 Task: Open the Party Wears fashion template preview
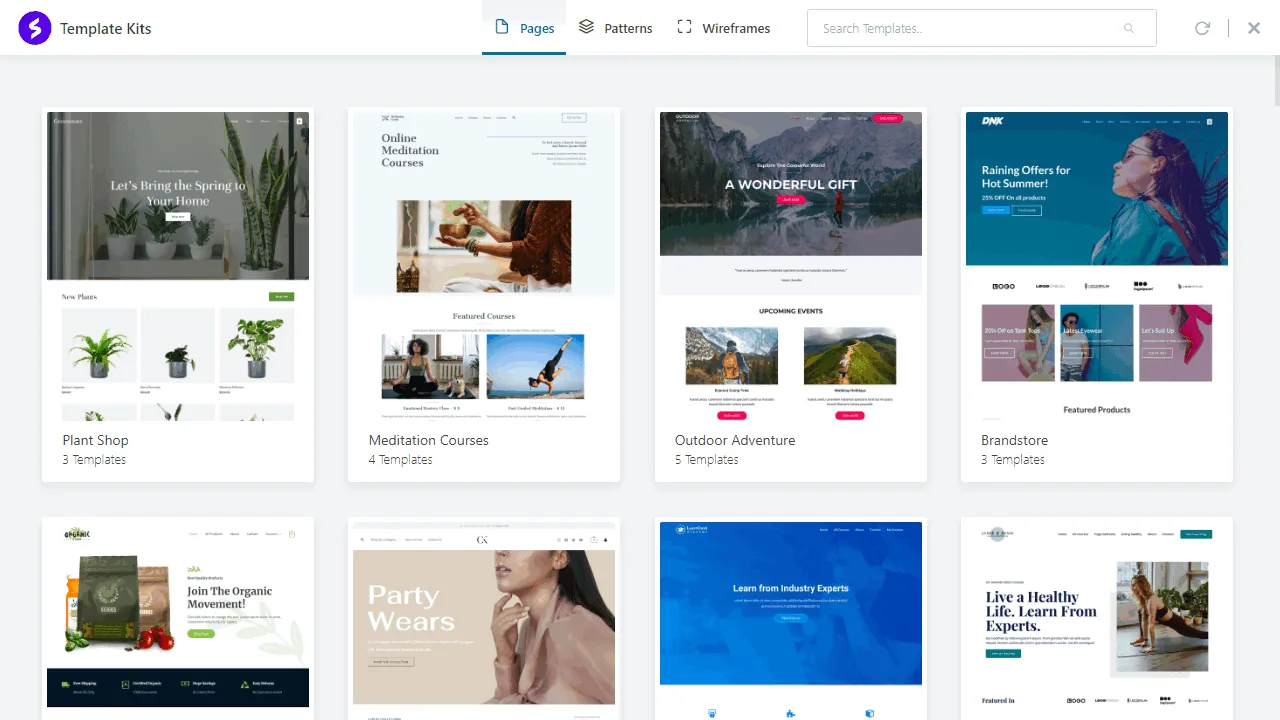[484, 620]
